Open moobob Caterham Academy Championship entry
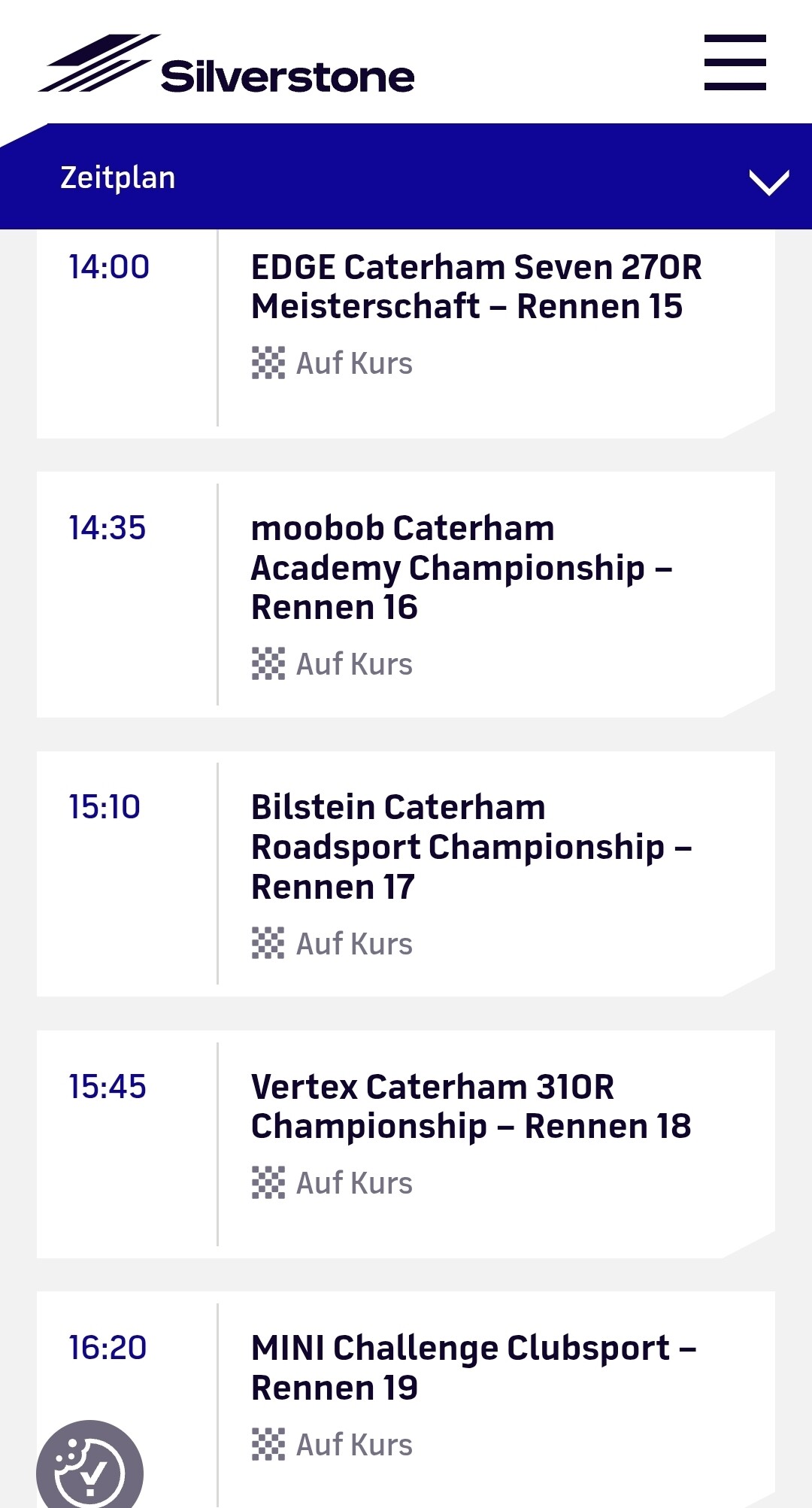This screenshot has width=812, height=1508. click(x=461, y=567)
